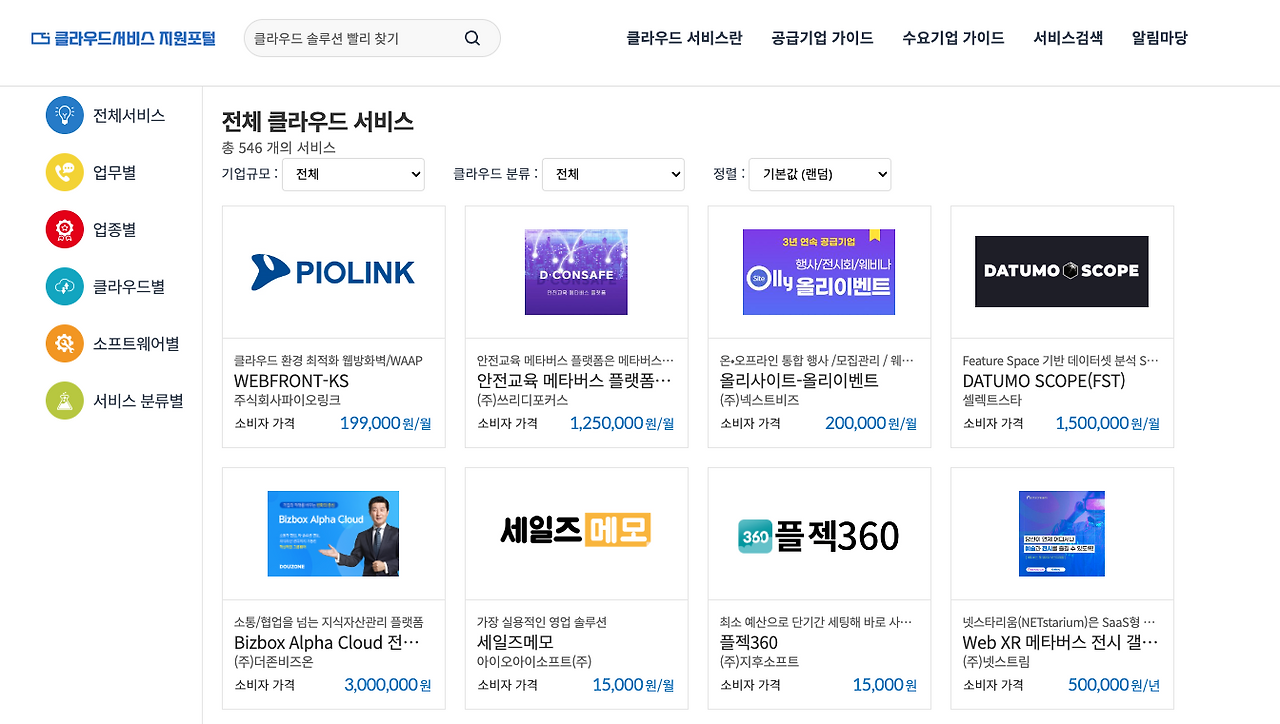Expand the 클라우드 분류 dropdown
The width and height of the screenshot is (1280, 724).
tap(613, 173)
